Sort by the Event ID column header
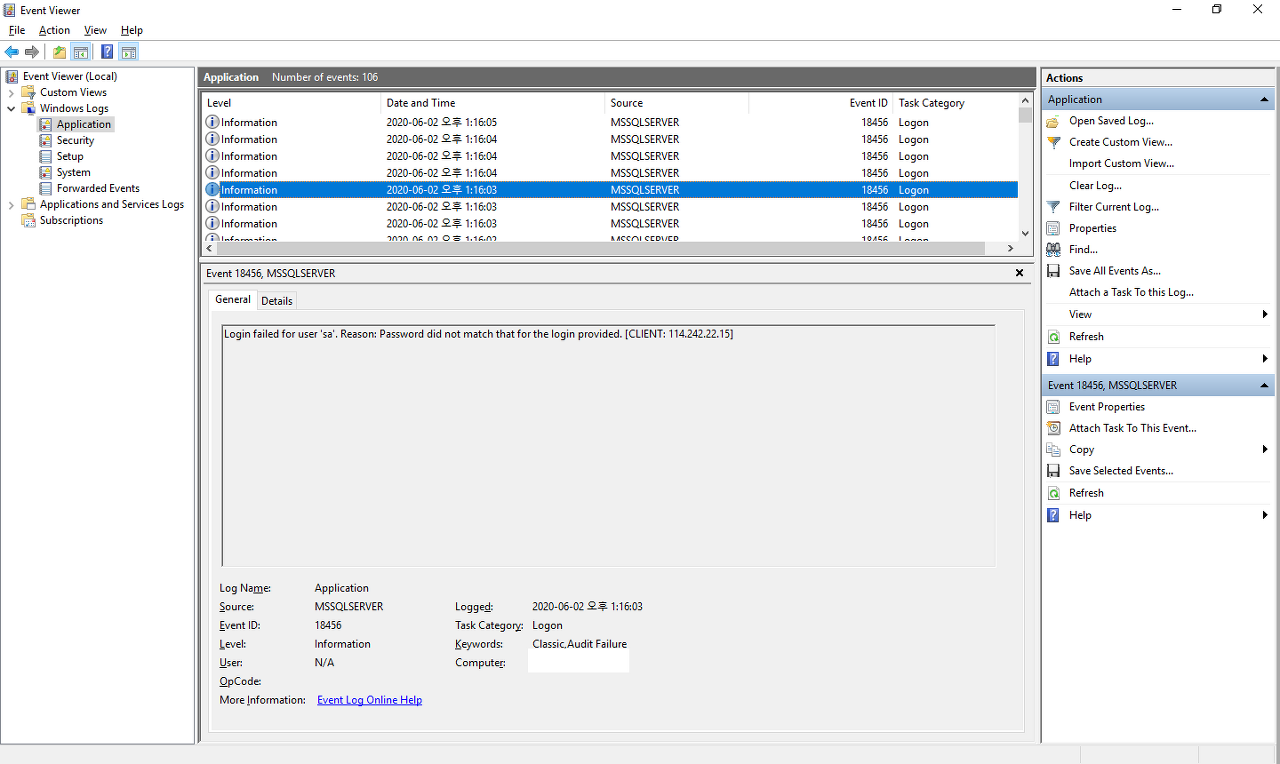The image size is (1280, 764). pyautogui.click(x=821, y=103)
